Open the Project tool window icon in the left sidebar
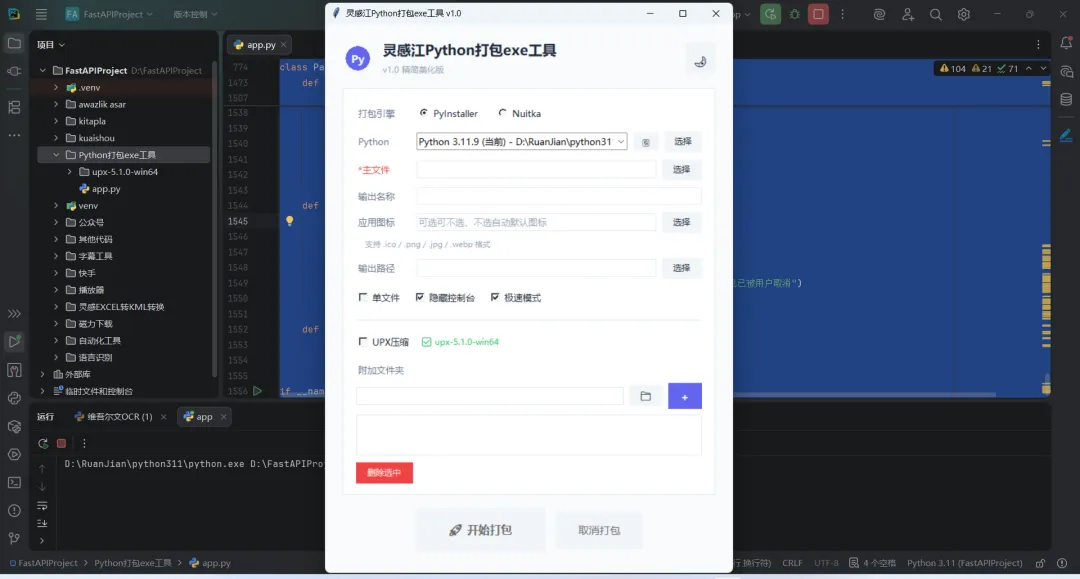 tap(14, 43)
